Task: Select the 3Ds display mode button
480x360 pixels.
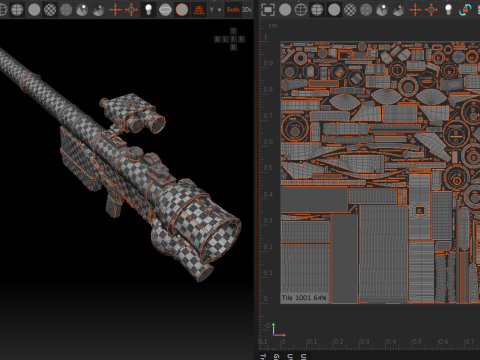Action: coord(247,10)
